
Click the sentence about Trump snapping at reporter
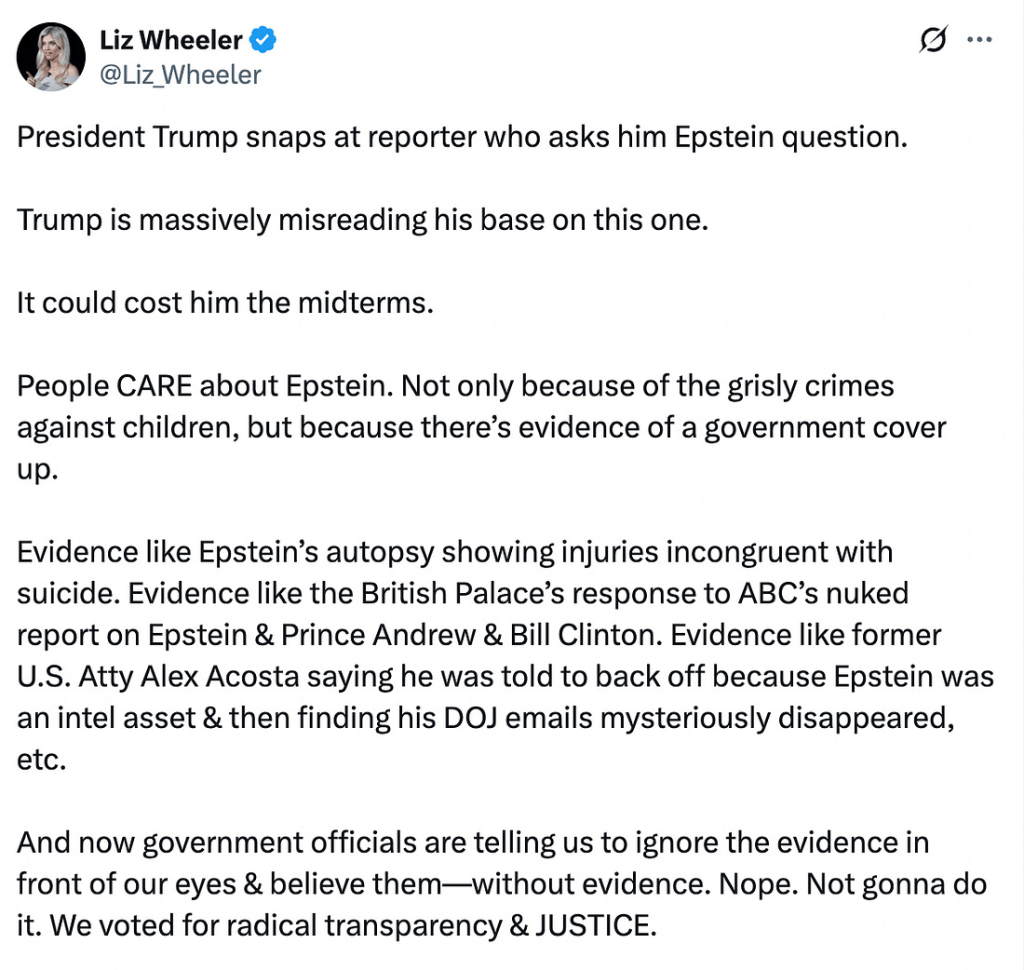(462, 137)
